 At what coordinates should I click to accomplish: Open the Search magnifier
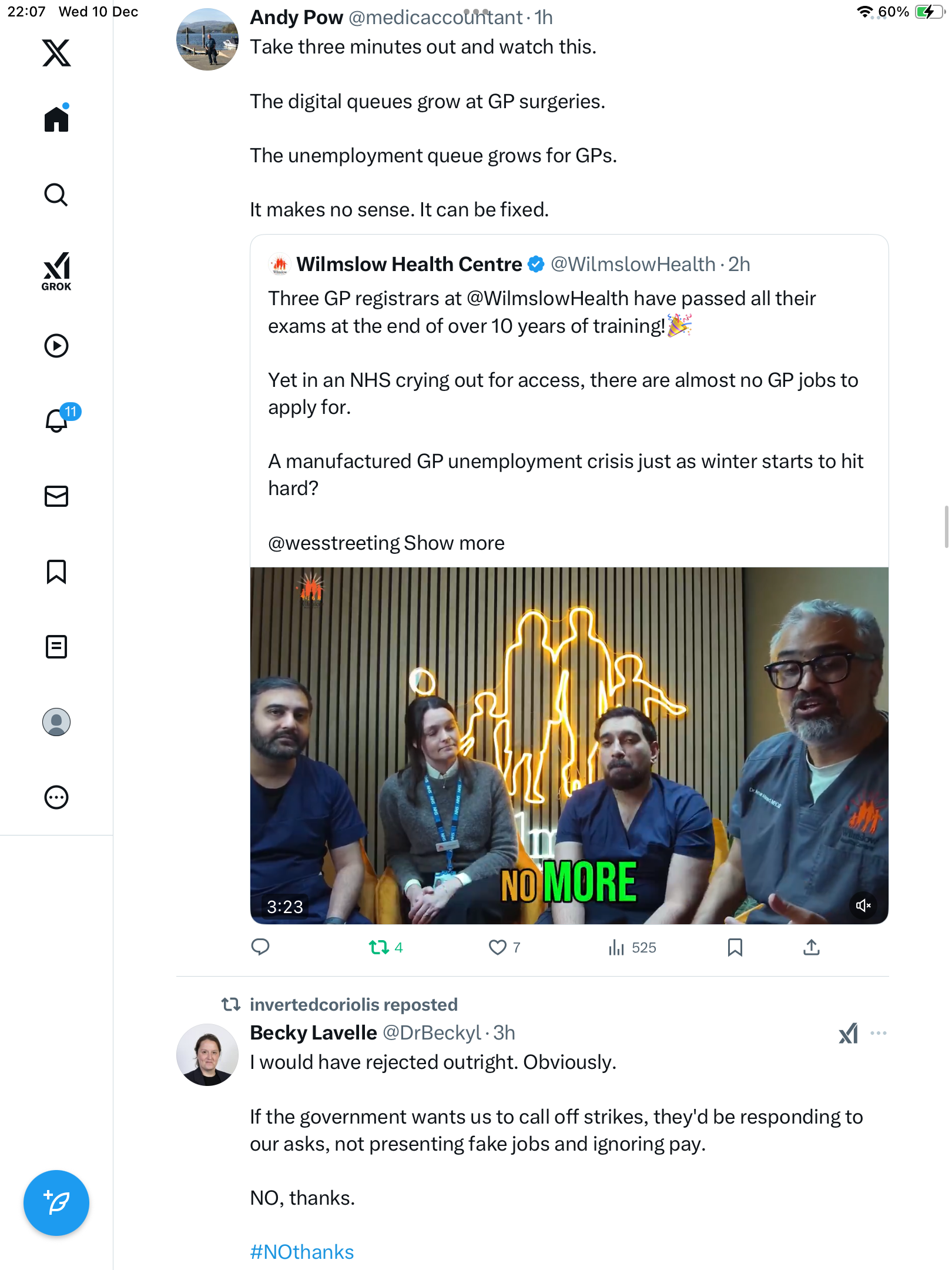click(x=56, y=195)
